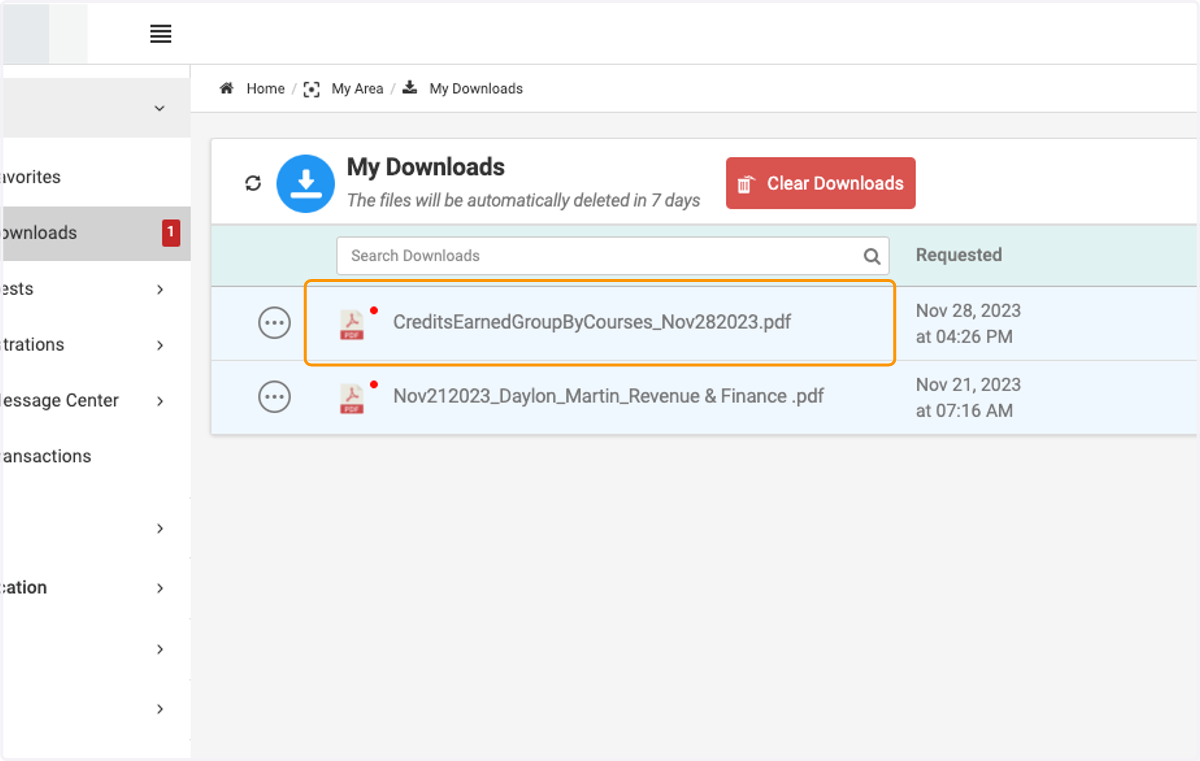
Task: Click the My Downloads heading
Action: tap(426, 167)
